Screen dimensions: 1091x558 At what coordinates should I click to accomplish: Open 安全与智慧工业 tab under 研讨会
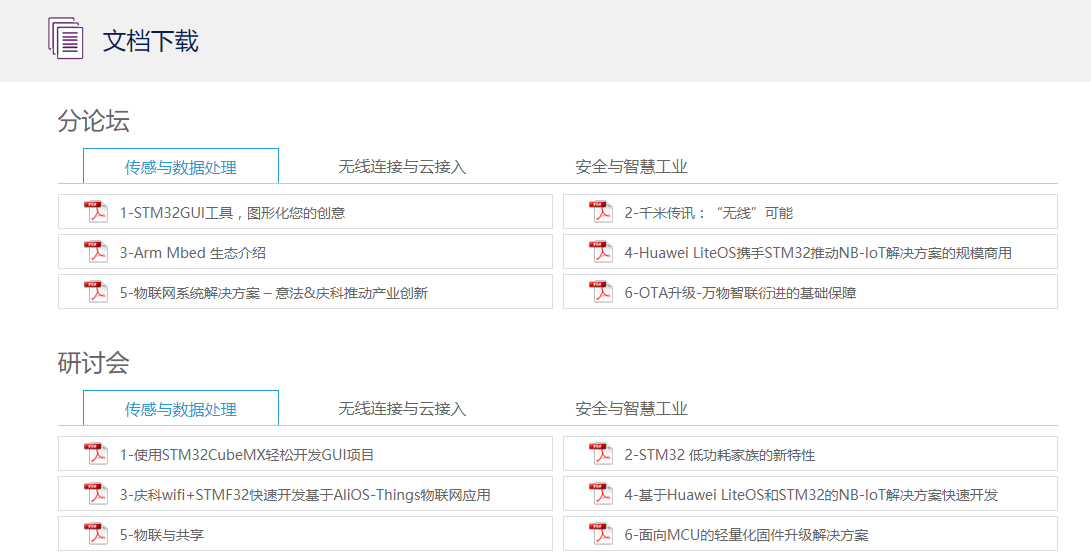click(631, 409)
